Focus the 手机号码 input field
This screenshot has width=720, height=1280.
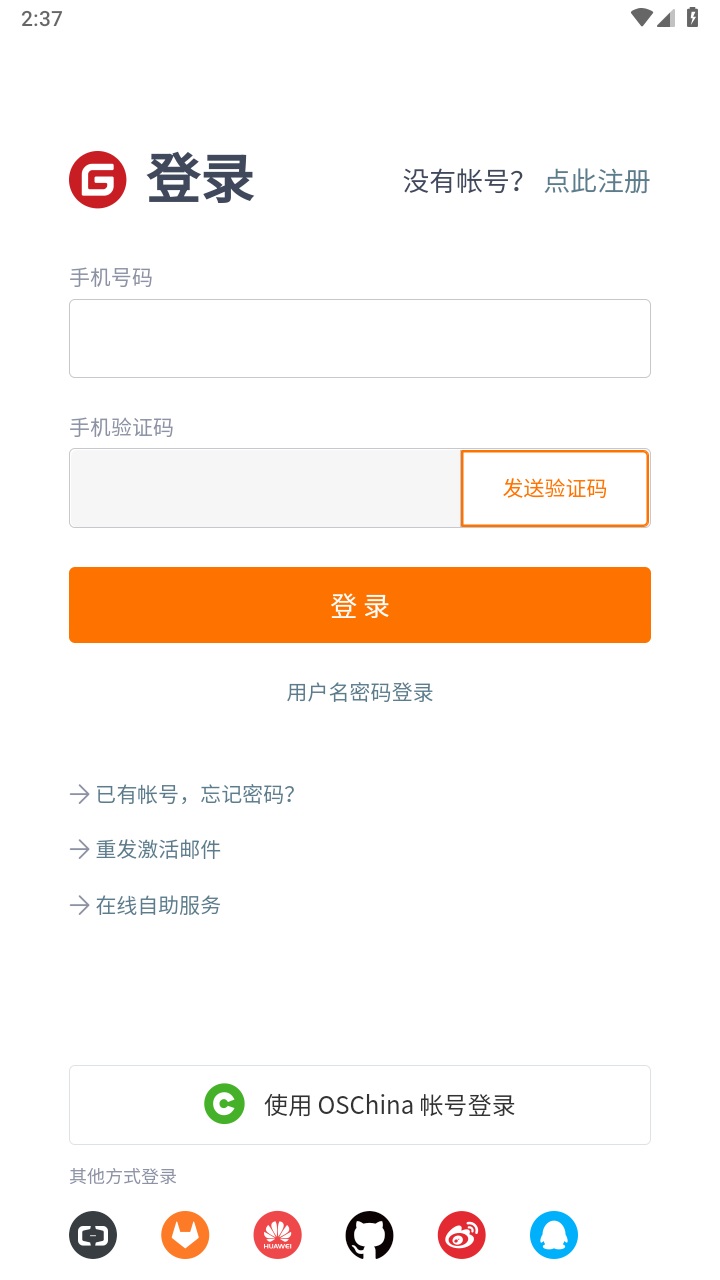click(360, 338)
